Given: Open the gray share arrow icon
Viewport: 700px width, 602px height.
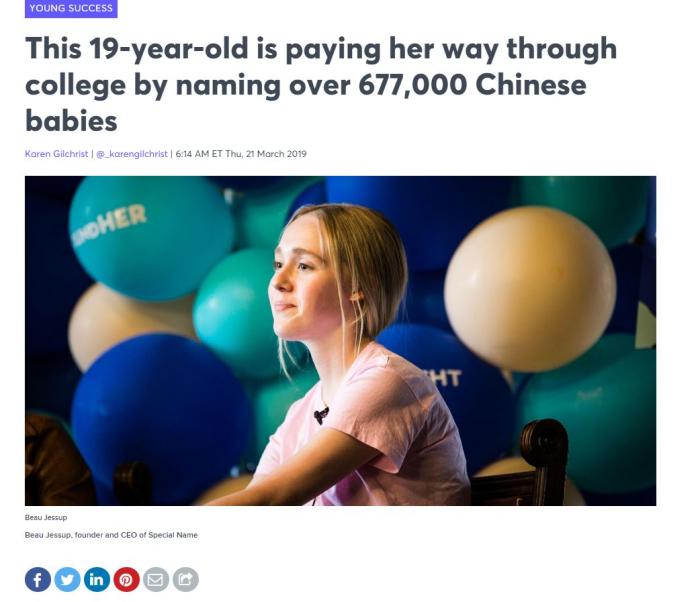Looking at the screenshot, I should coord(186,580).
